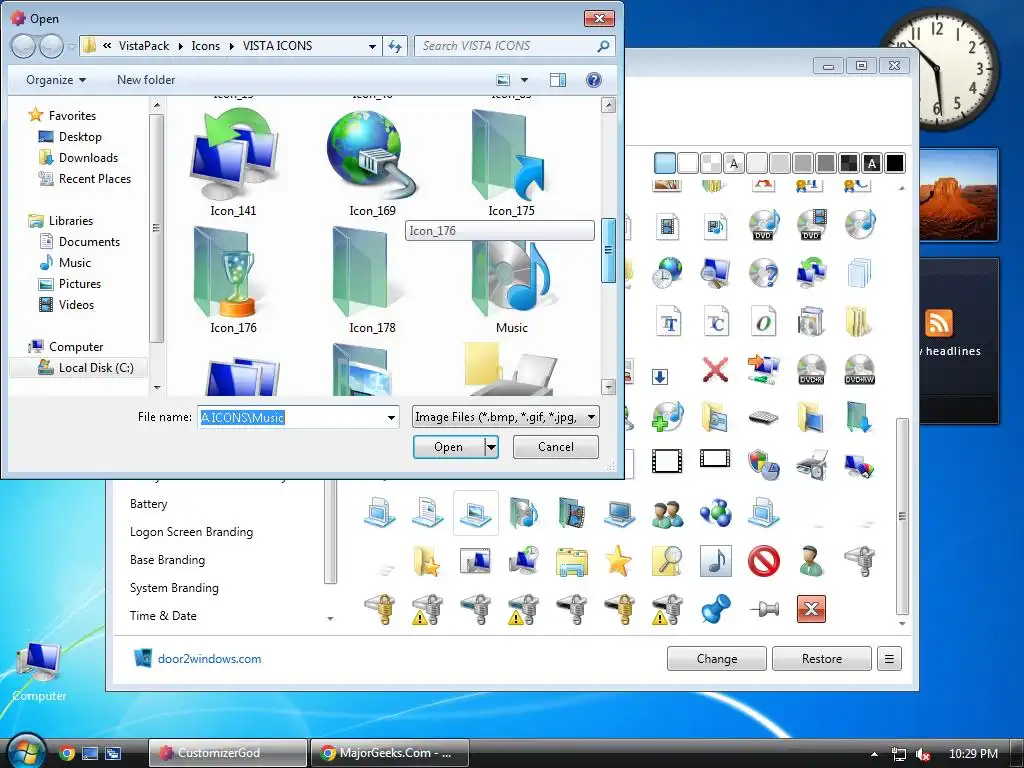Open the System Branding category
The image size is (1024, 768).
pyautogui.click(x=174, y=588)
